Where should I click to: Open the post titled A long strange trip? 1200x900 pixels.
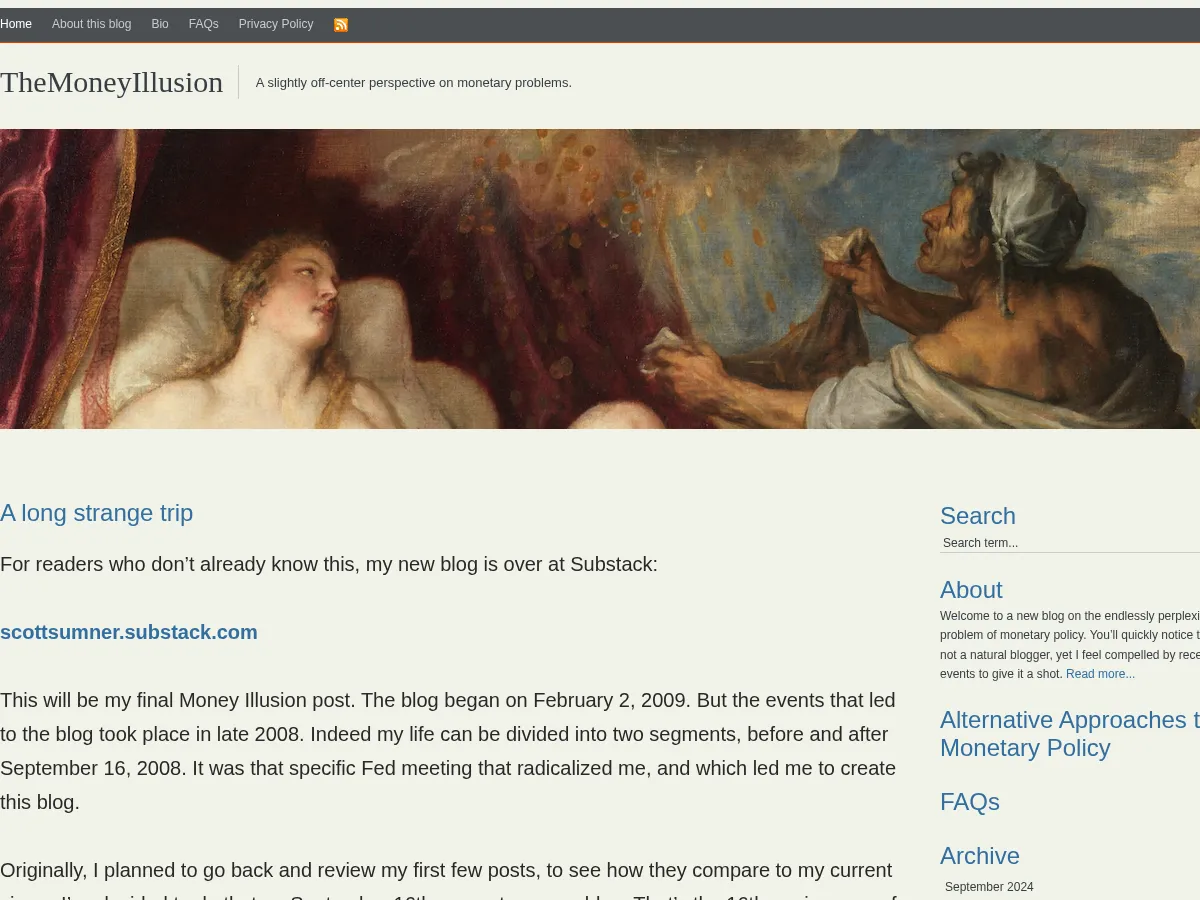click(97, 513)
